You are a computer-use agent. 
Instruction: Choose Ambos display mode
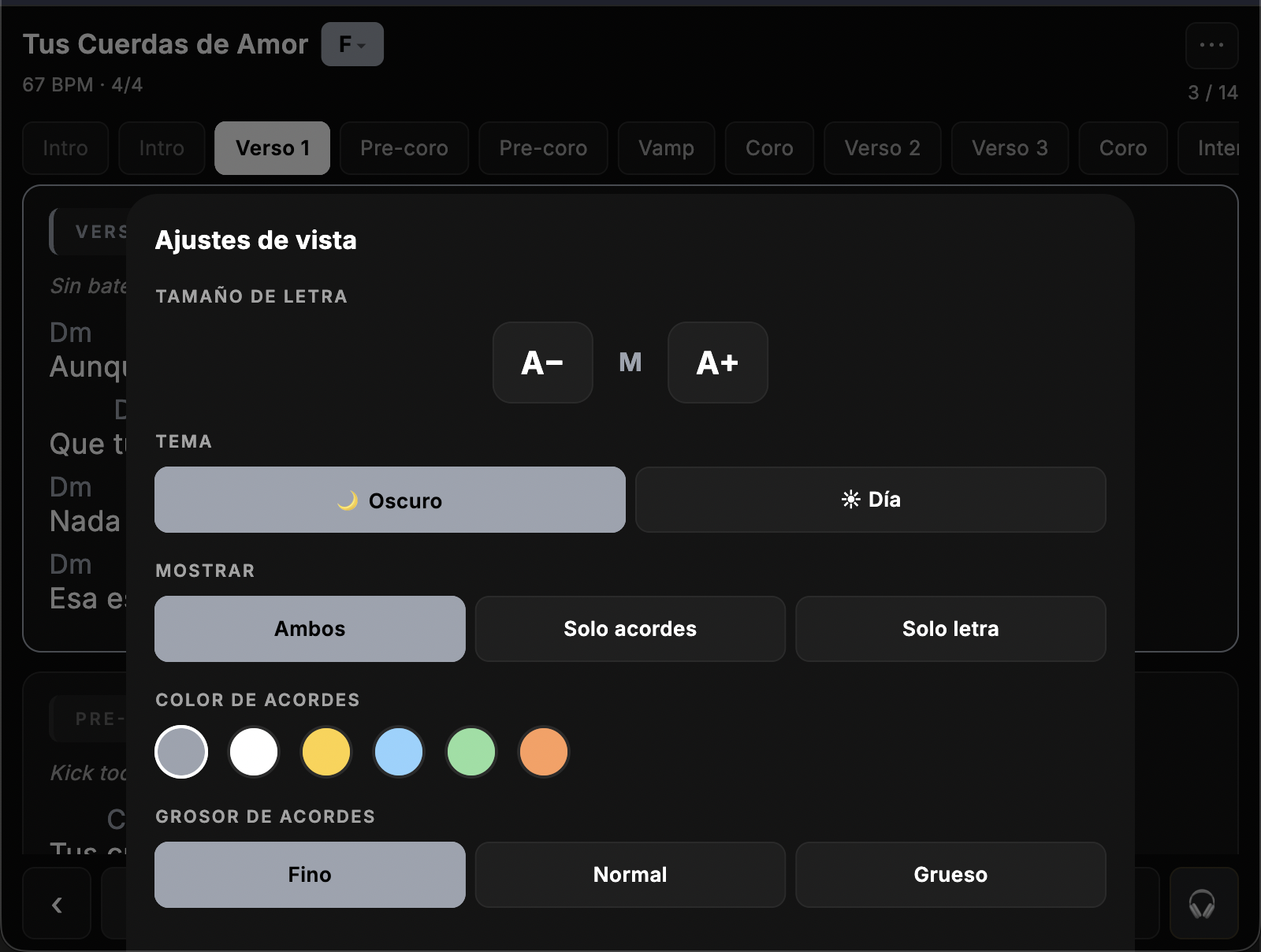(x=310, y=629)
